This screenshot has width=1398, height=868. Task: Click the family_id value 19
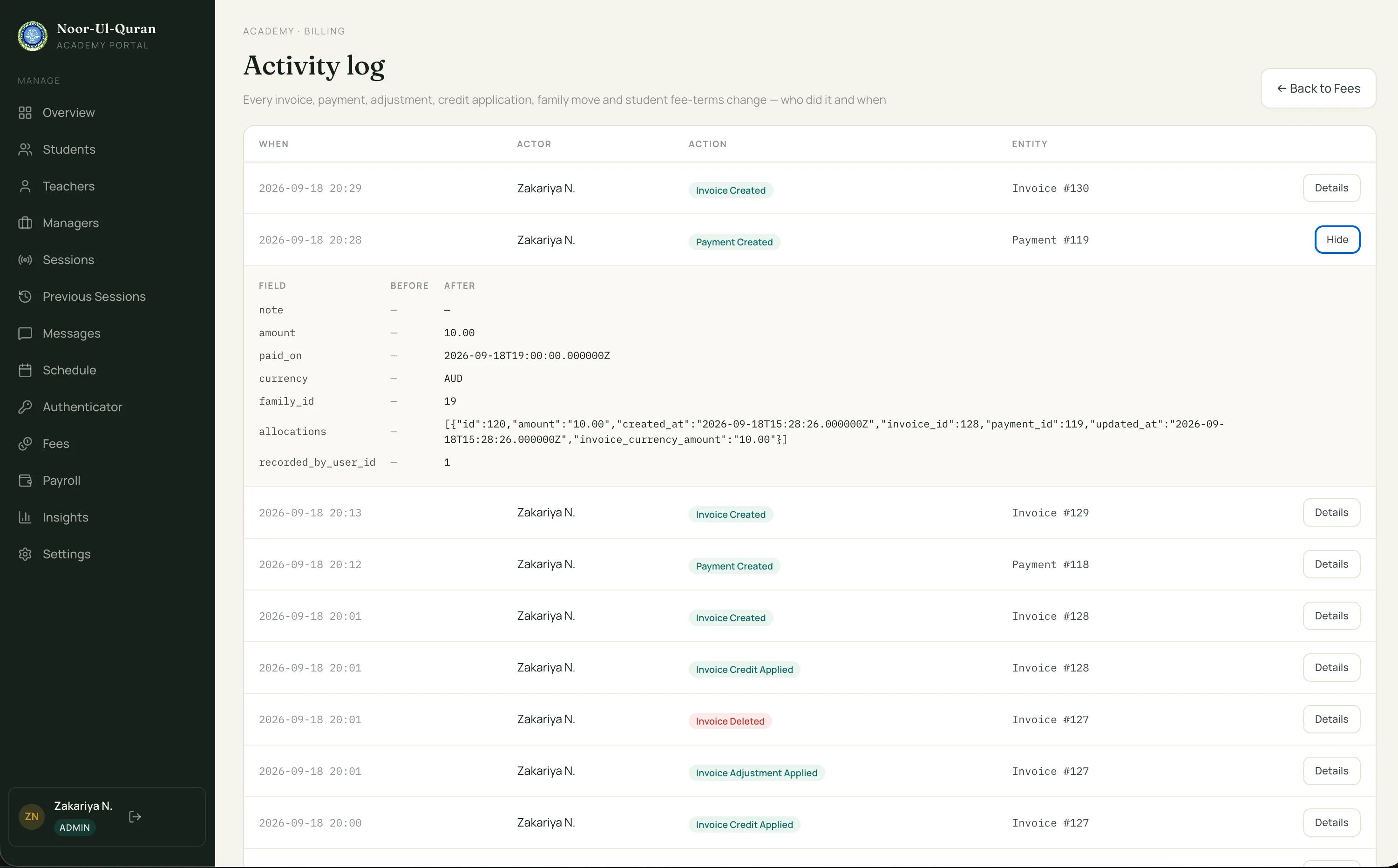(449, 401)
